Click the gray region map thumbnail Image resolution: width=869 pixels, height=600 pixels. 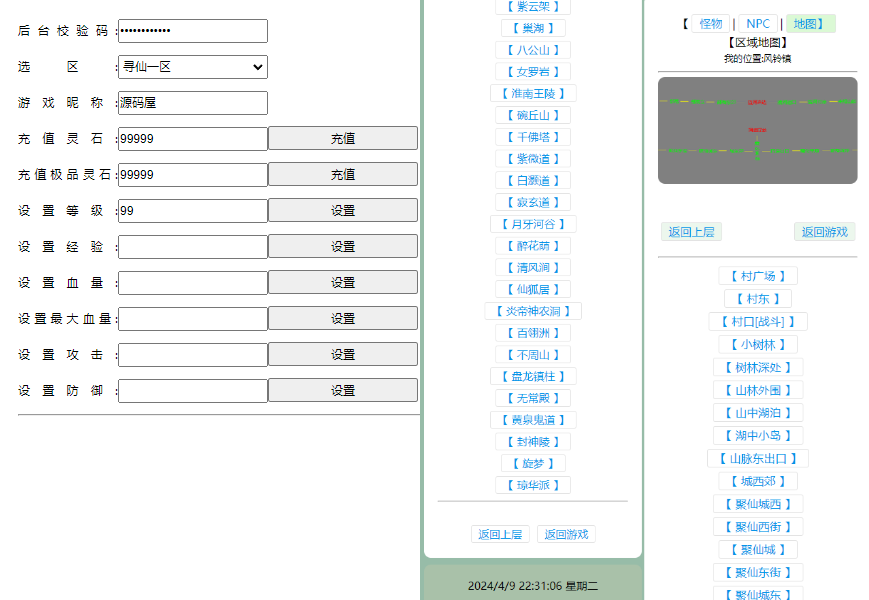pyautogui.click(x=758, y=131)
